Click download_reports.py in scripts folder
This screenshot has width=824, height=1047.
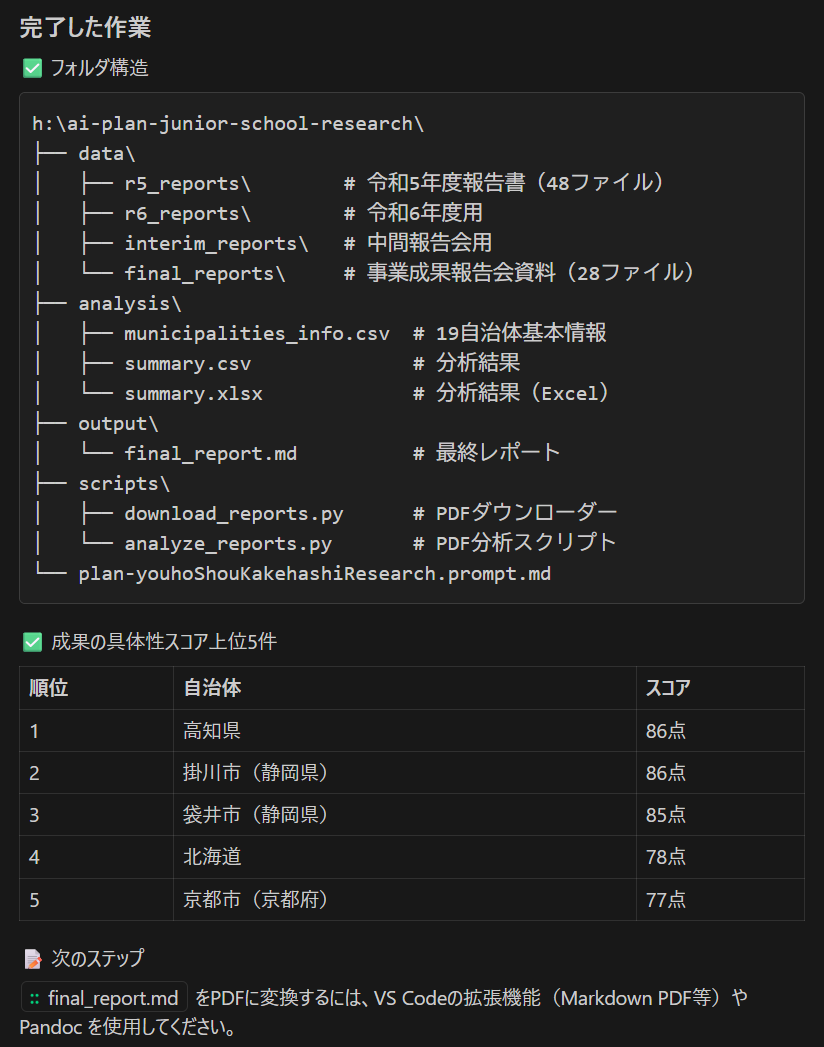233,514
